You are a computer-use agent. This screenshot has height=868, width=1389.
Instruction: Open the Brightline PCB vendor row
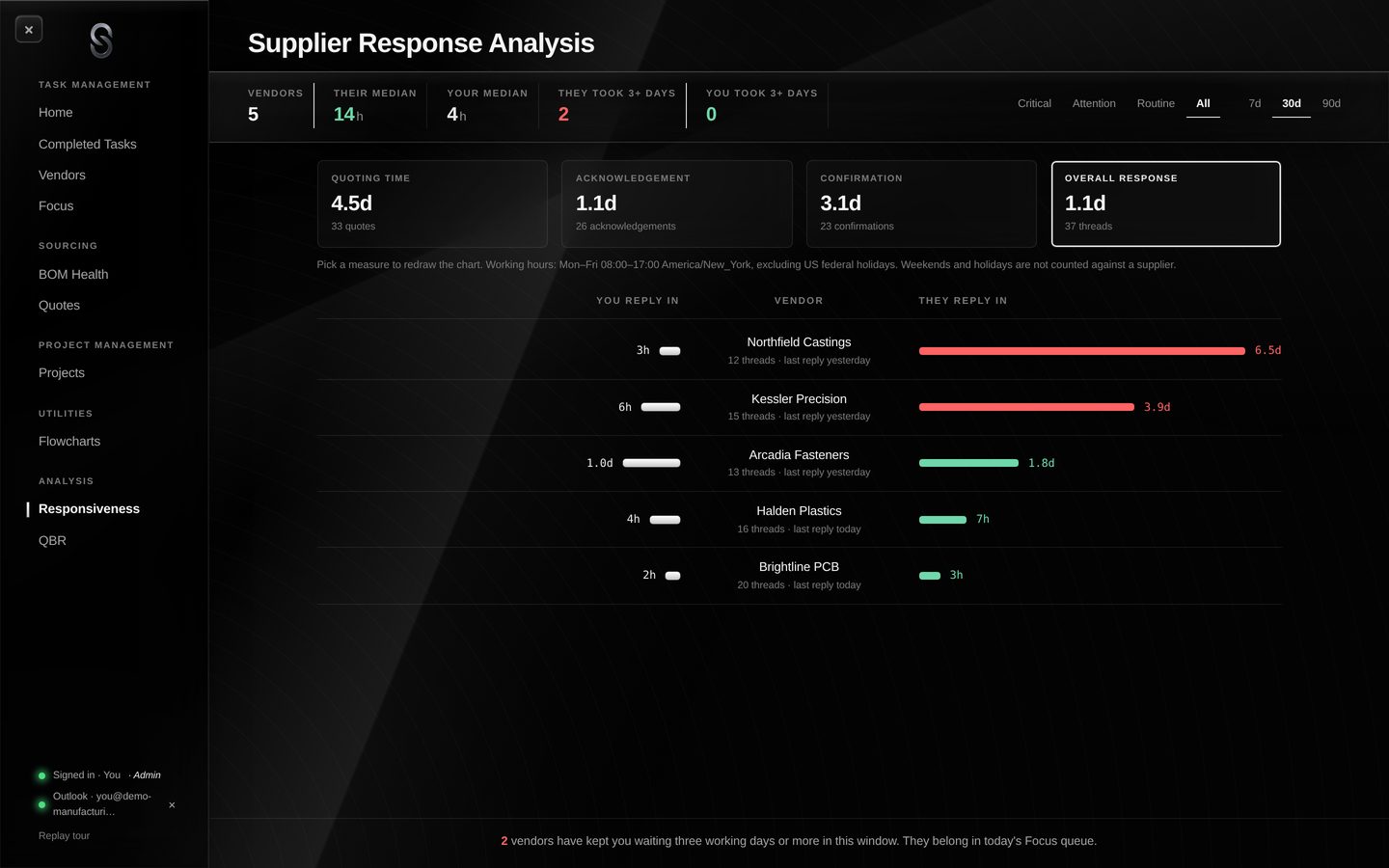pos(799,575)
